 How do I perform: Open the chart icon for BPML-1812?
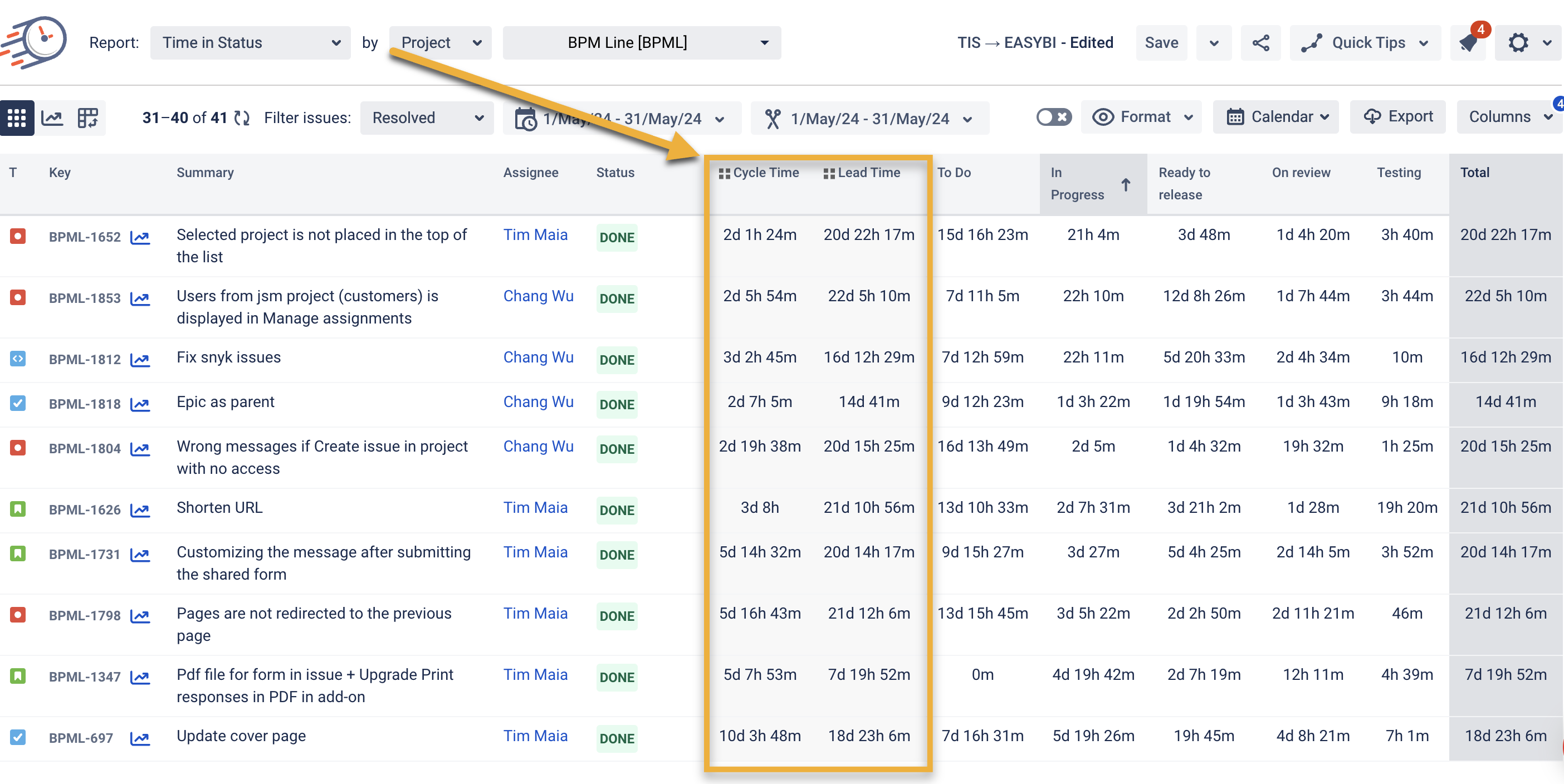click(x=140, y=360)
